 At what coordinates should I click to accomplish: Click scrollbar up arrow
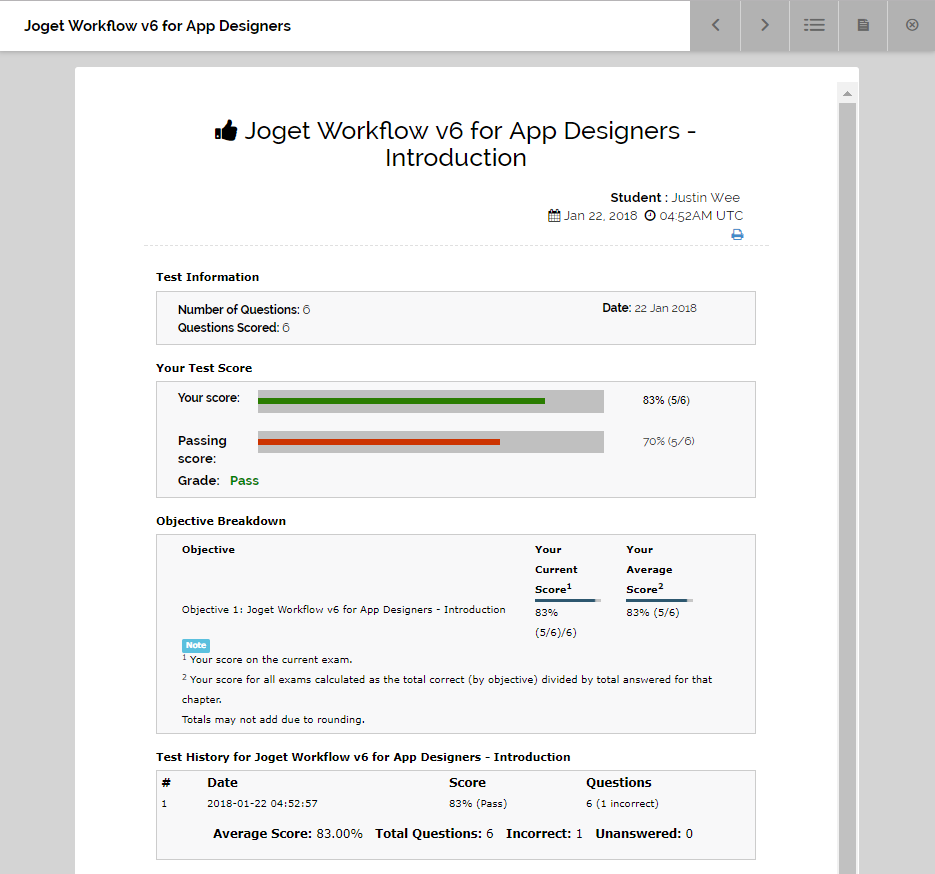tap(847, 93)
